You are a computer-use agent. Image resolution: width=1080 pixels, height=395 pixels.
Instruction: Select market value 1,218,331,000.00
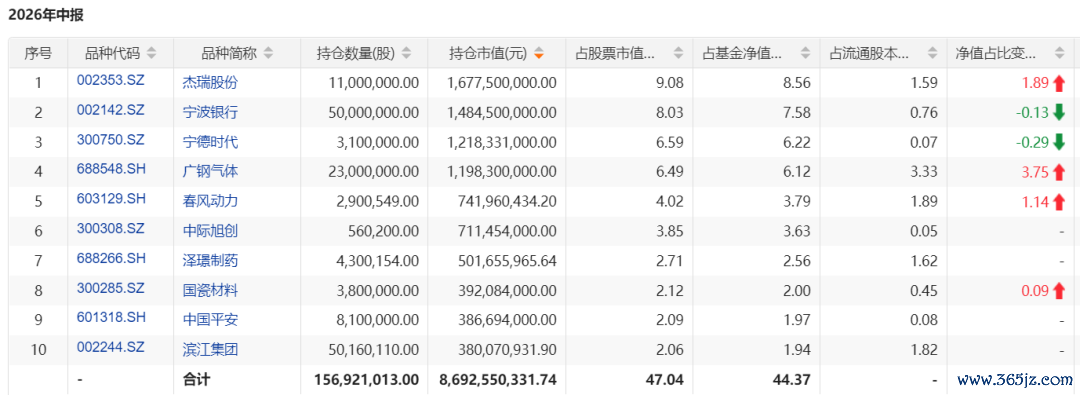click(x=502, y=143)
